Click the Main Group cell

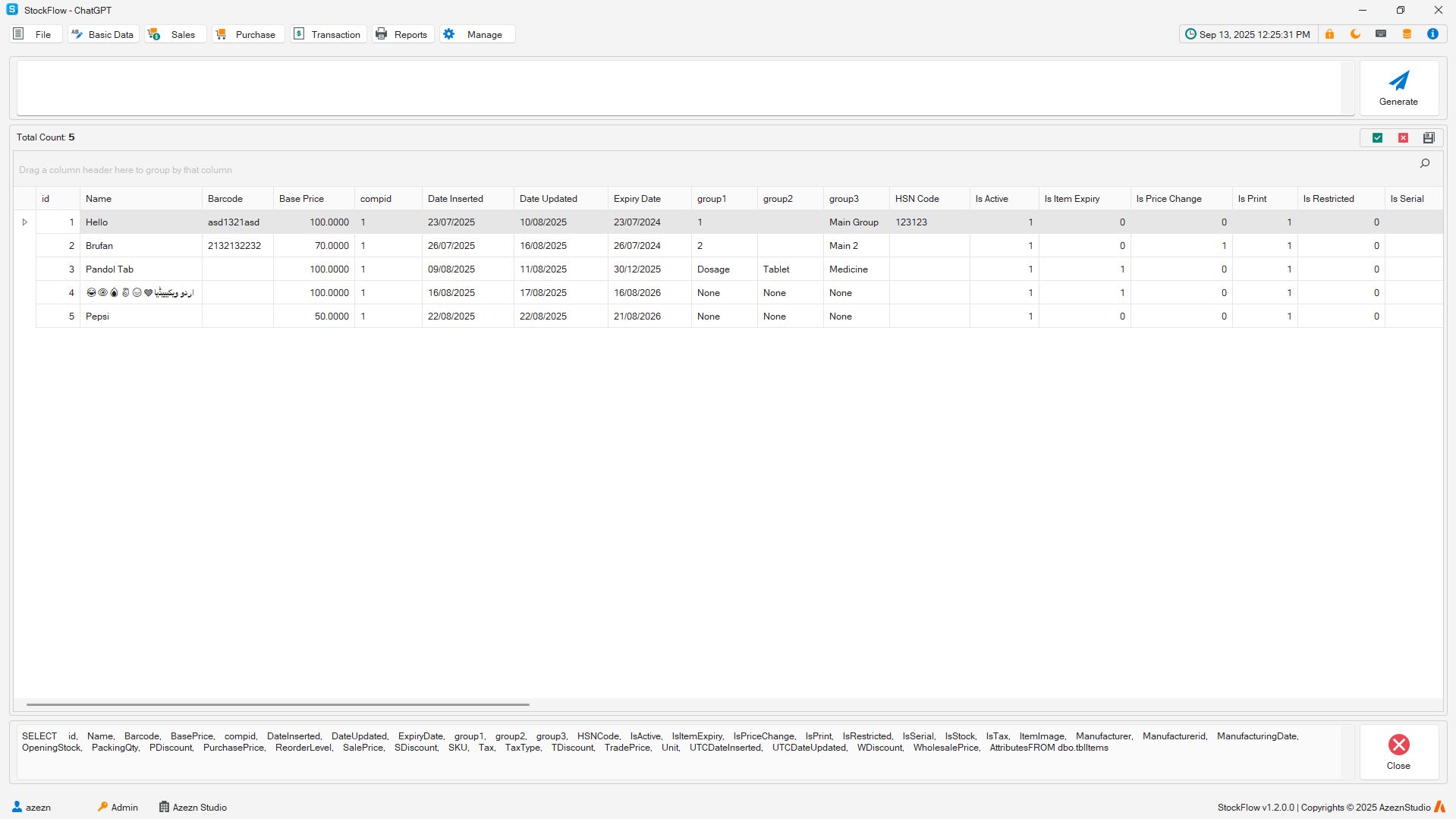[857, 222]
